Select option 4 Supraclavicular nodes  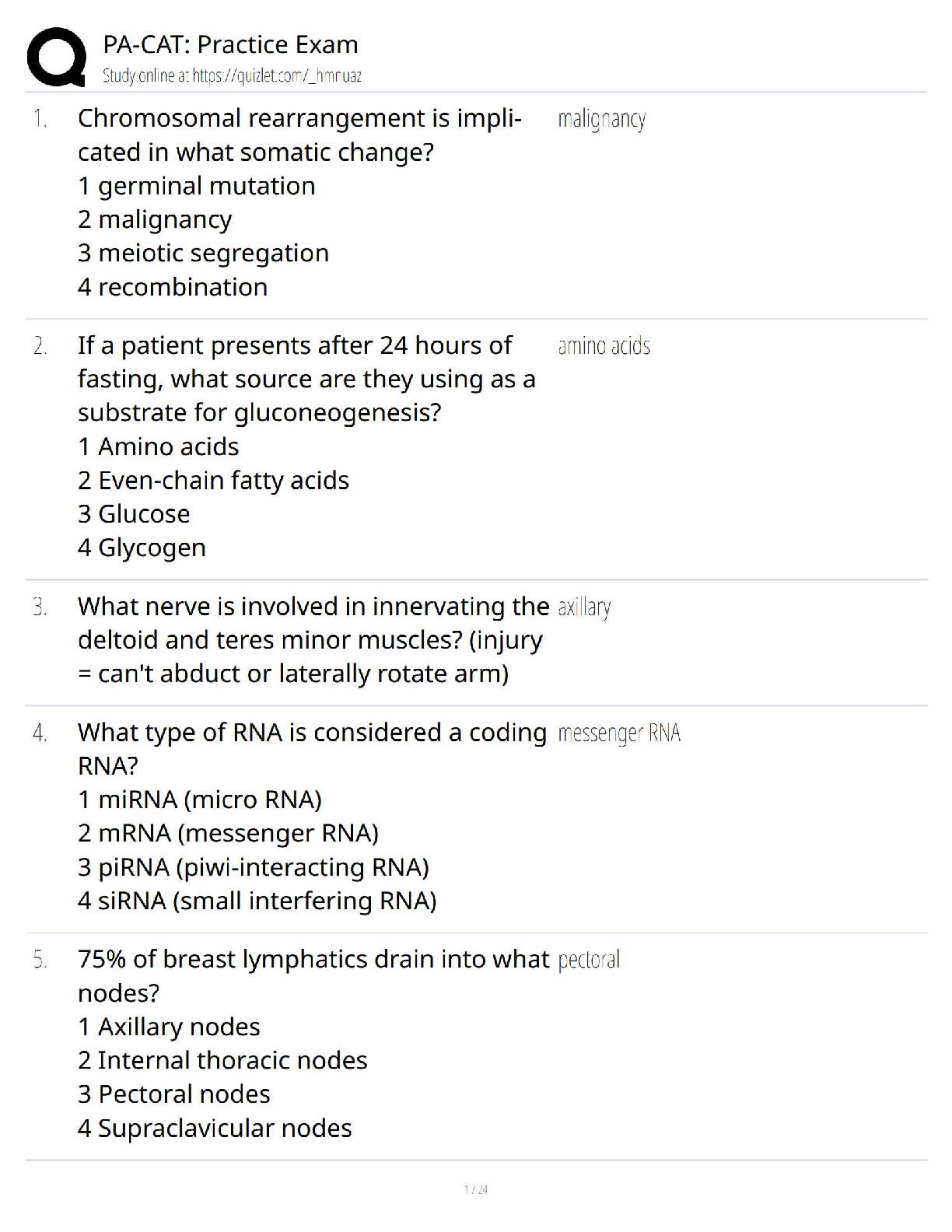point(215,1128)
